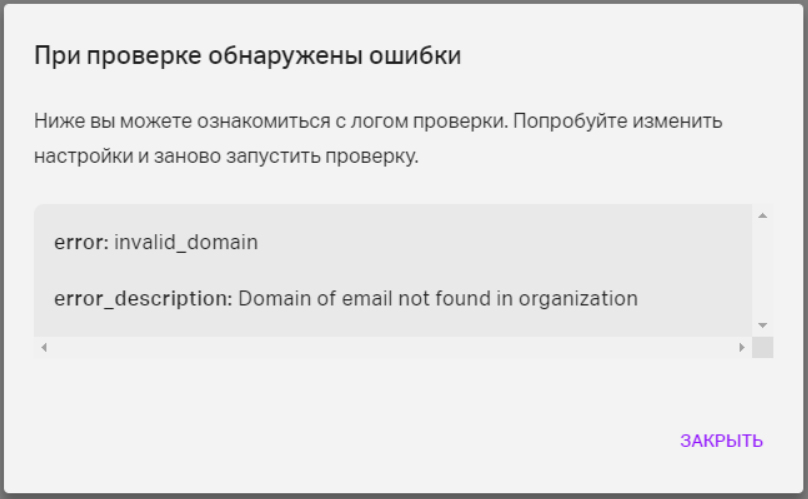Screen dimensions: 808x499
Task: Click the log's scroll up arrow
Action: pos(763,215)
